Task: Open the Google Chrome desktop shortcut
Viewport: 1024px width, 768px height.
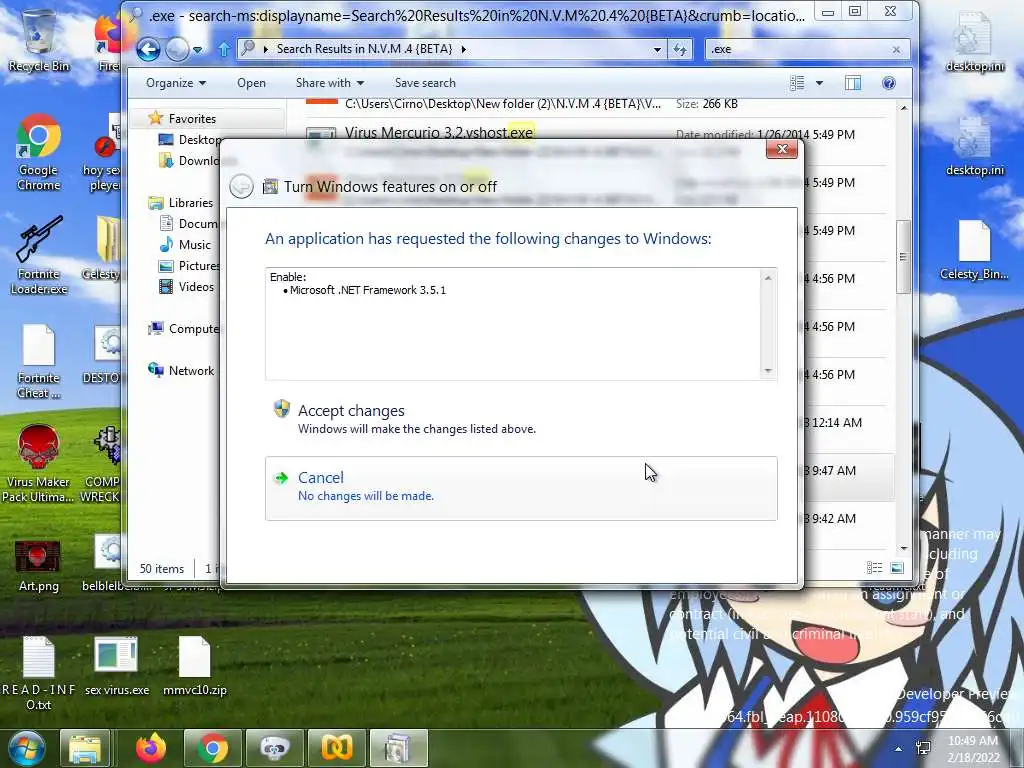Action: pyautogui.click(x=38, y=152)
